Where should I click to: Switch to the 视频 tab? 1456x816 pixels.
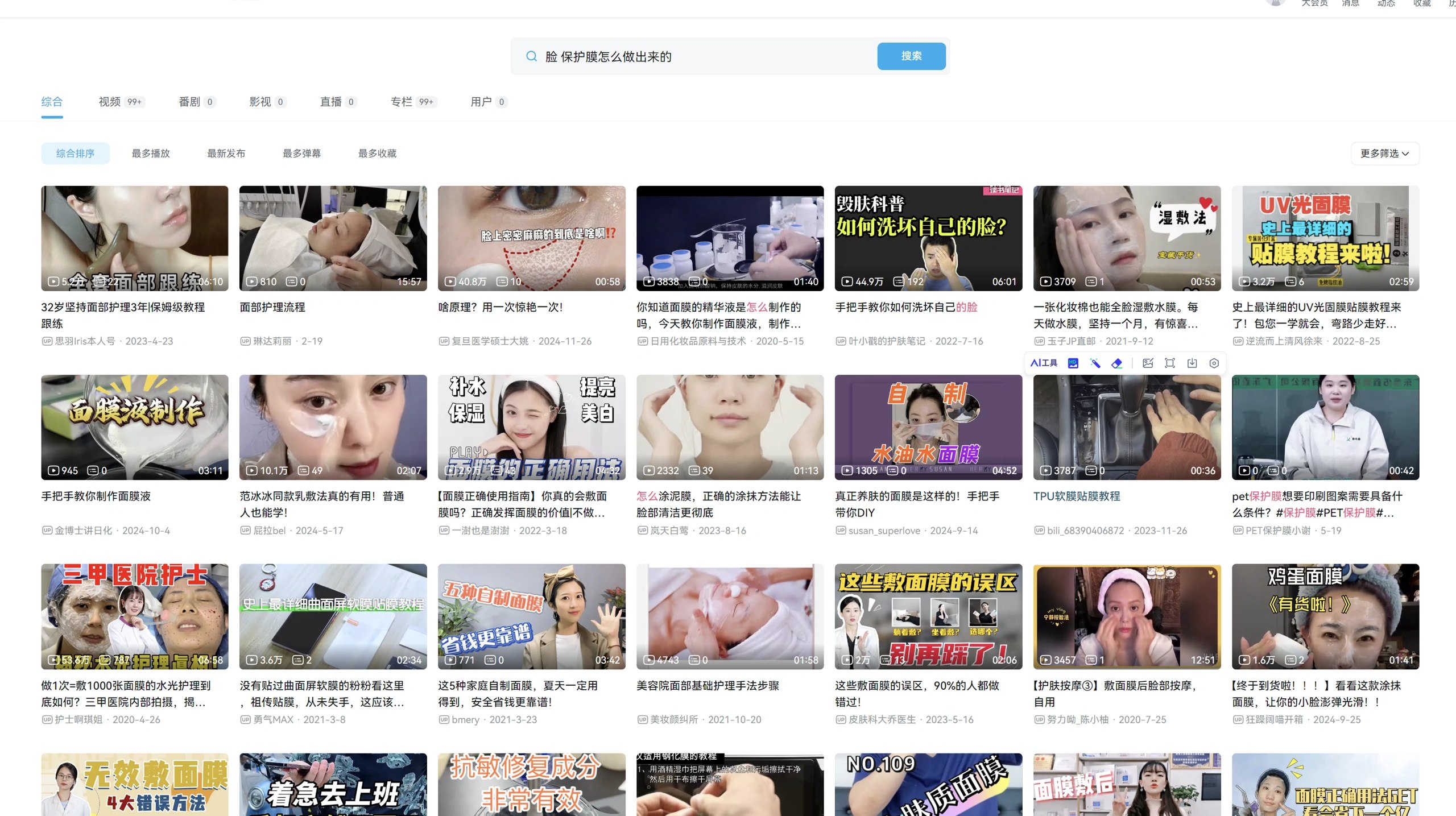109,102
